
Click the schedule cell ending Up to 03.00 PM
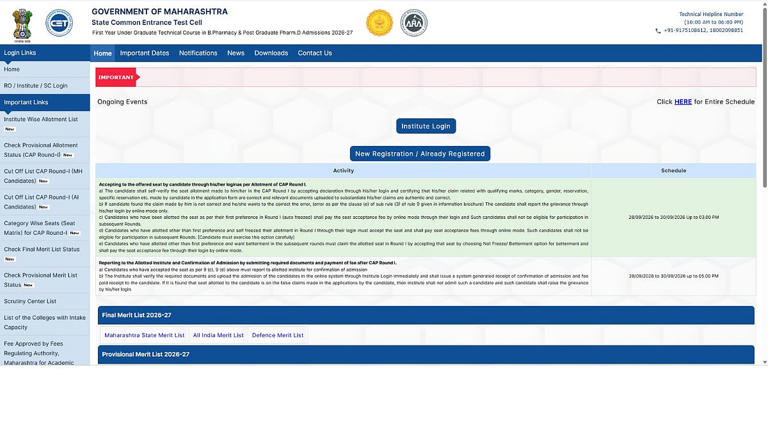(x=673, y=217)
